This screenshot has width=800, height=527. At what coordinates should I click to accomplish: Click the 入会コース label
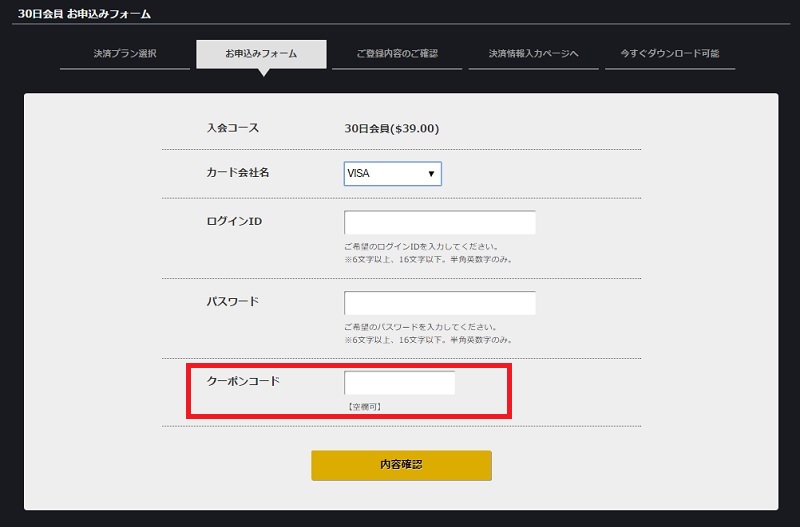point(233,128)
